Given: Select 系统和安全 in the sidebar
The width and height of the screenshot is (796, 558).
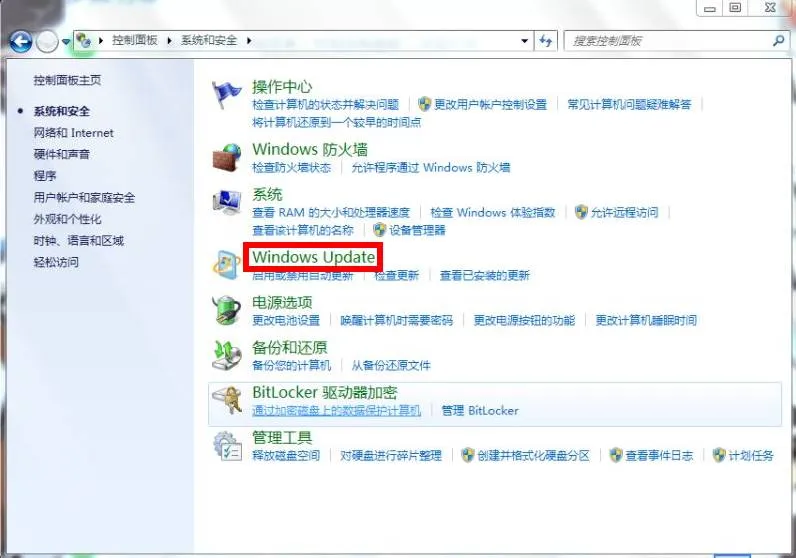Looking at the screenshot, I should pos(61,111).
